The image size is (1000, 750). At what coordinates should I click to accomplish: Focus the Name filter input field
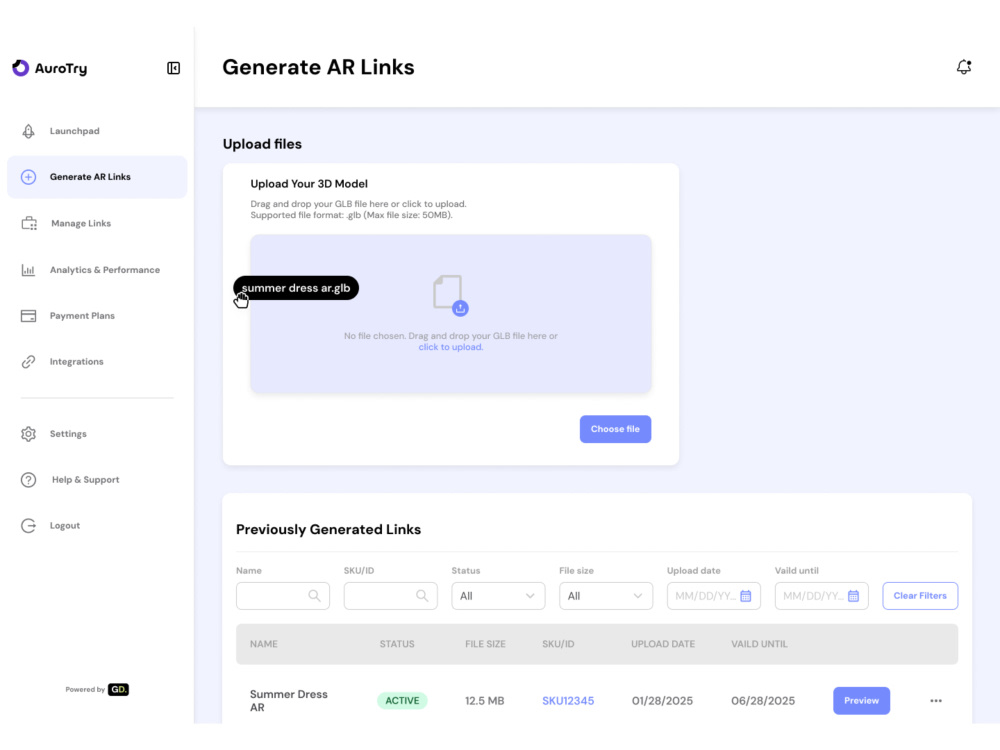click(283, 596)
